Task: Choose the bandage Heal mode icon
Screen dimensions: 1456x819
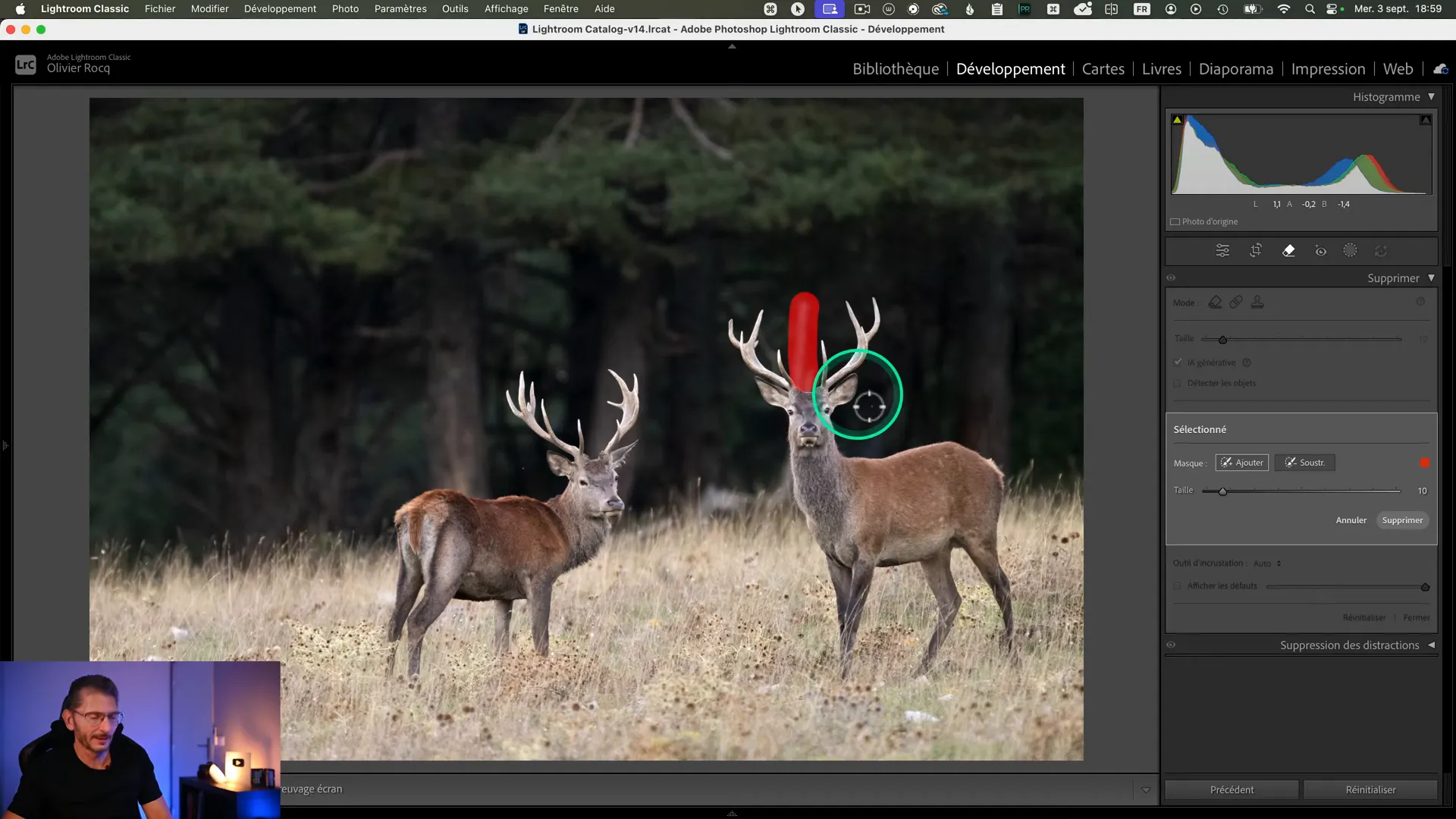Action: 1236,302
